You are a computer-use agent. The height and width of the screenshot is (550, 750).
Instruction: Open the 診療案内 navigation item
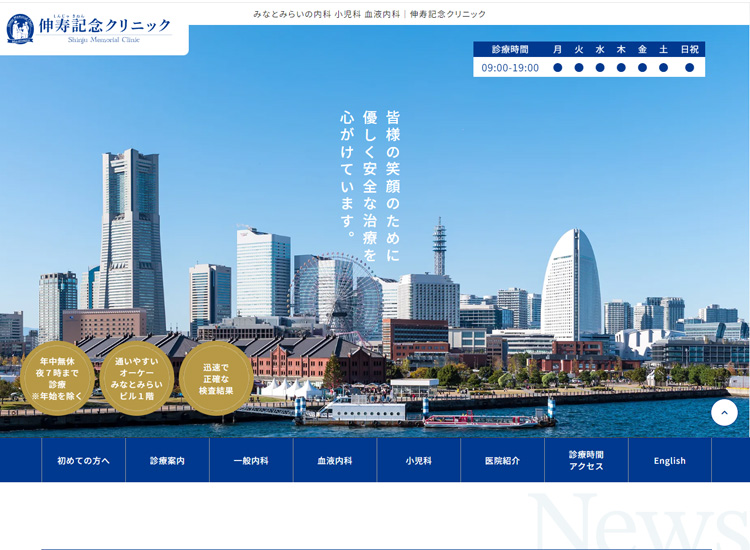click(167, 461)
